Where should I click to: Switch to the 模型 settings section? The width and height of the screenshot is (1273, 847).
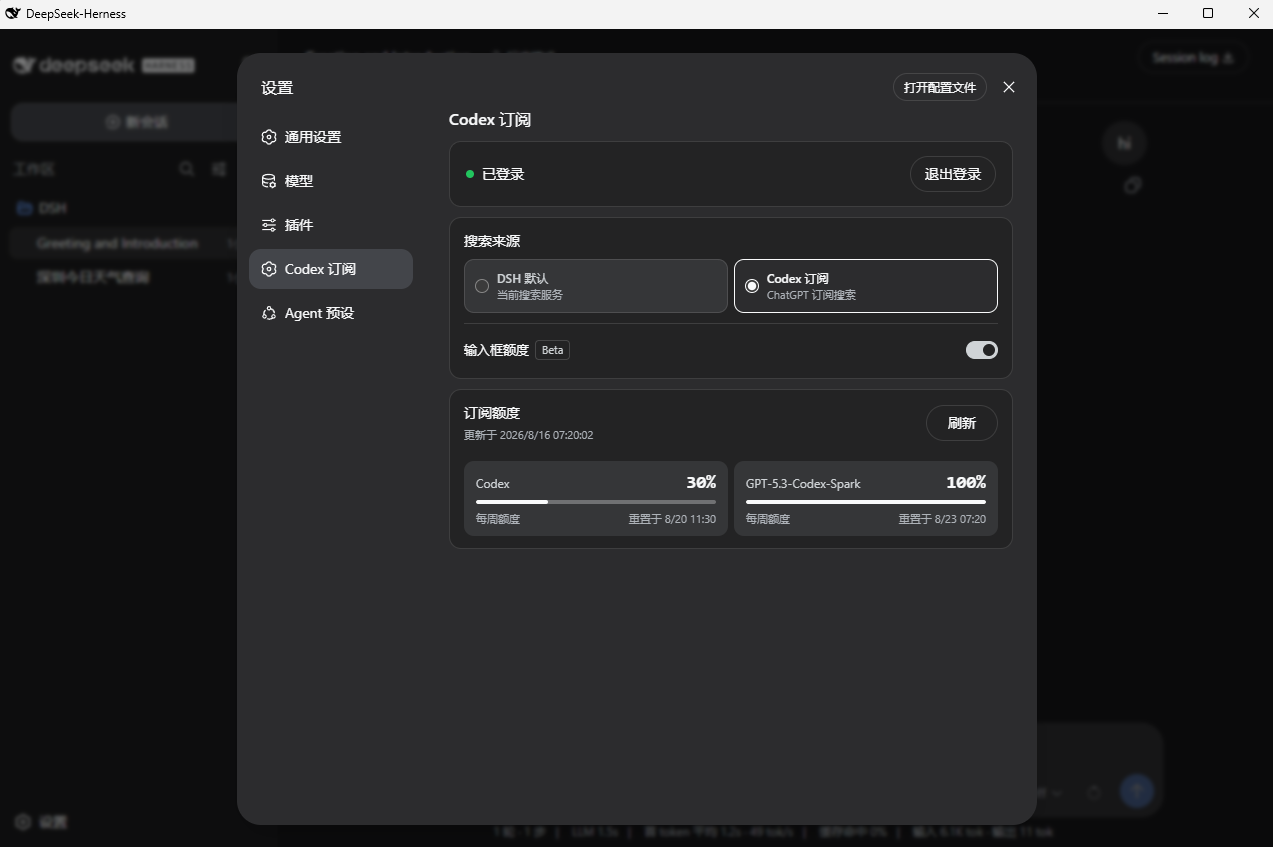click(x=330, y=181)
